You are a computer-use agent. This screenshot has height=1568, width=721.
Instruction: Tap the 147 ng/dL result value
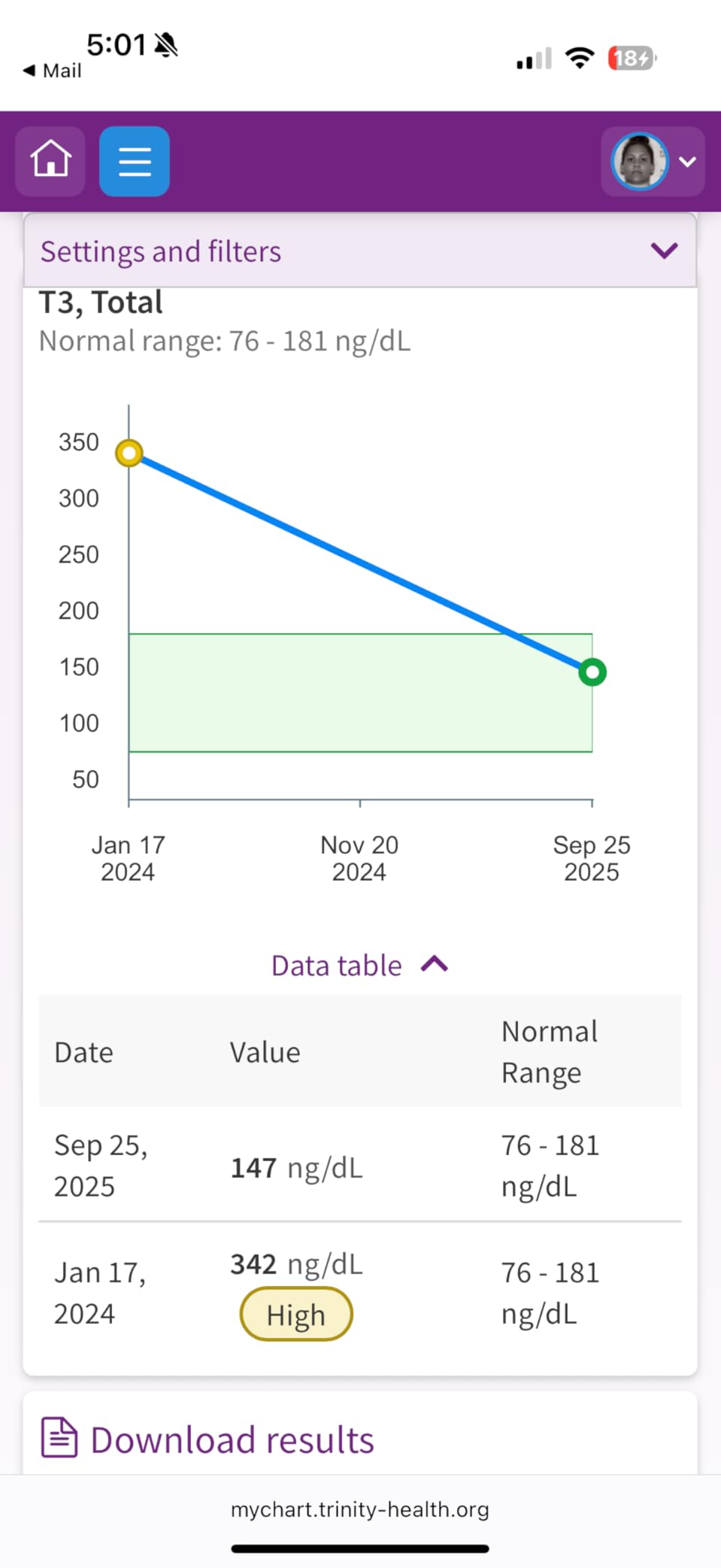click(x=296, y=1168)
